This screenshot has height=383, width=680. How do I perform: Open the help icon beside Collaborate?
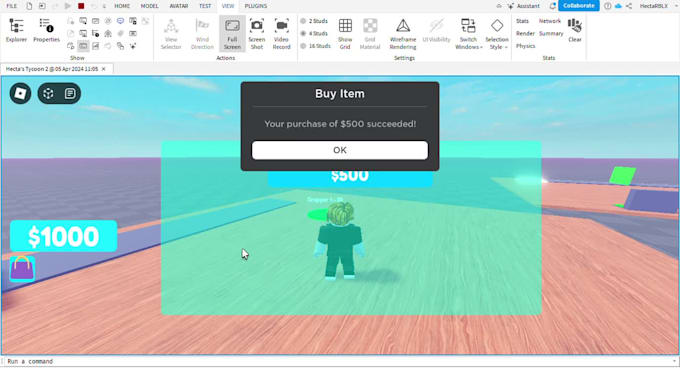[x=608, y=6]
